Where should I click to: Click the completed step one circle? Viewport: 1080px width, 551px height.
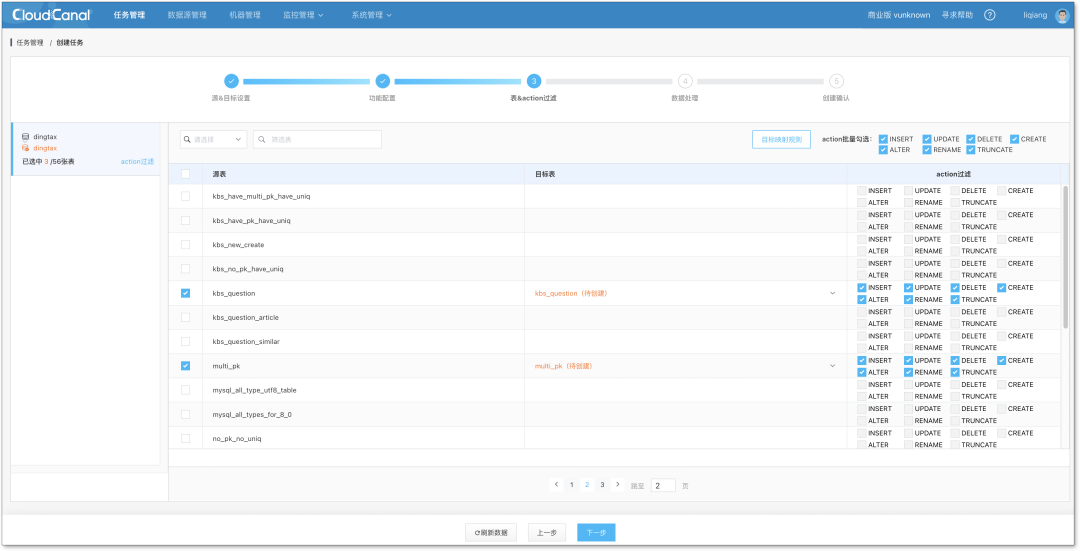231,81
